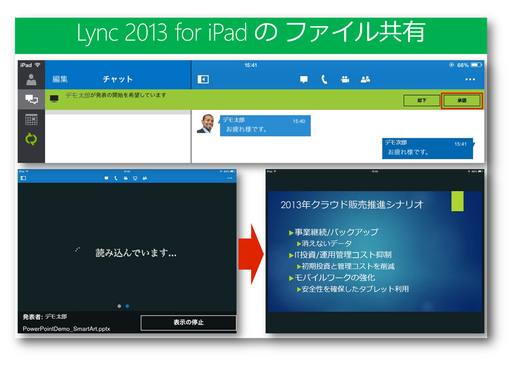The height and width of the screenshot is (369, 520).
Task: Select the blue page indicator dot
Action: (127, 306)
